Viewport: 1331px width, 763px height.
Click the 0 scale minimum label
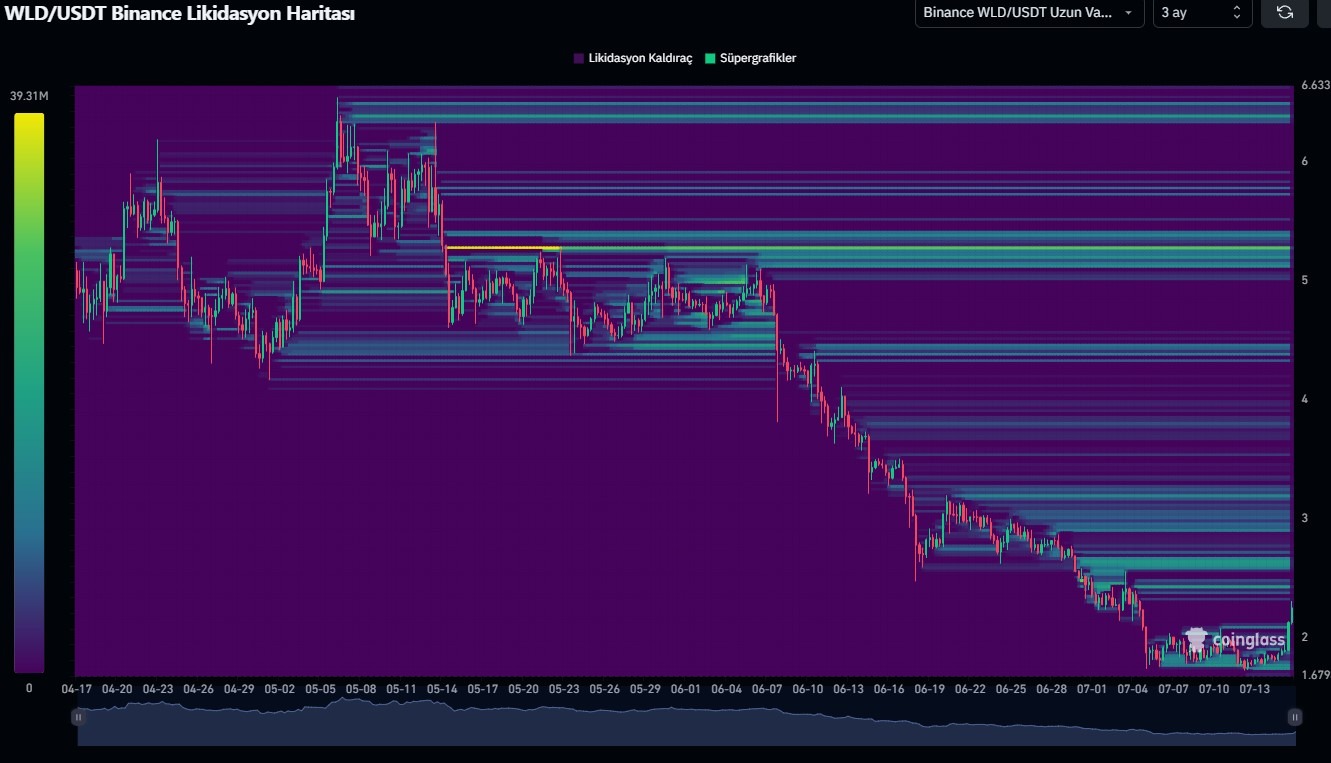[x=29, y=688]
